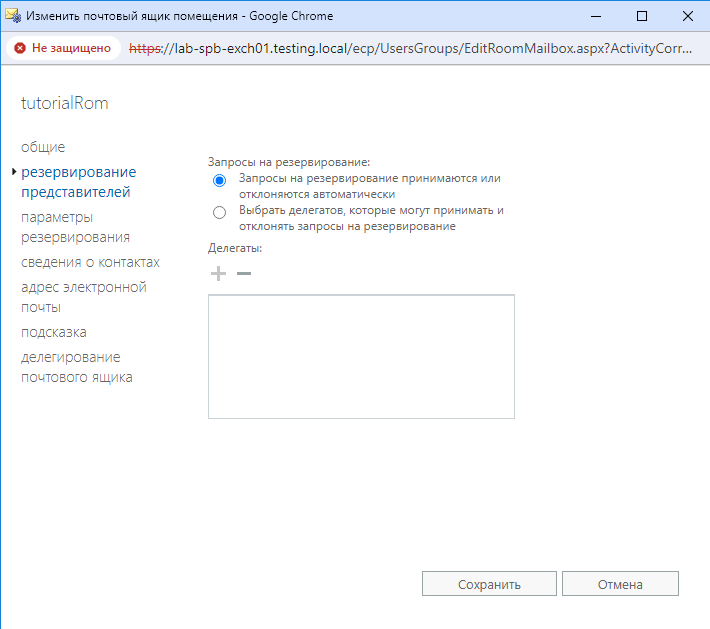Go to 'адрес электронной почты' section
The width and height of the screenshot is (710, 629).
[83, 297]
